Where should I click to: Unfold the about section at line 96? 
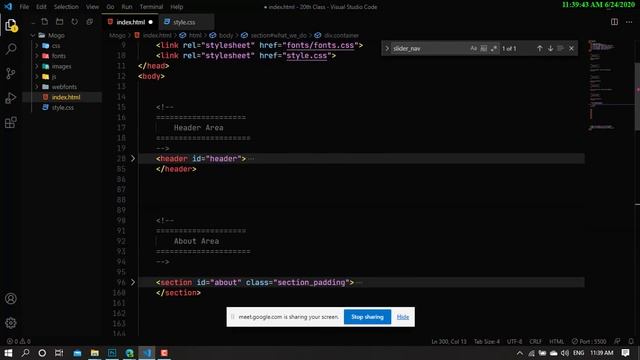point(133,282)
